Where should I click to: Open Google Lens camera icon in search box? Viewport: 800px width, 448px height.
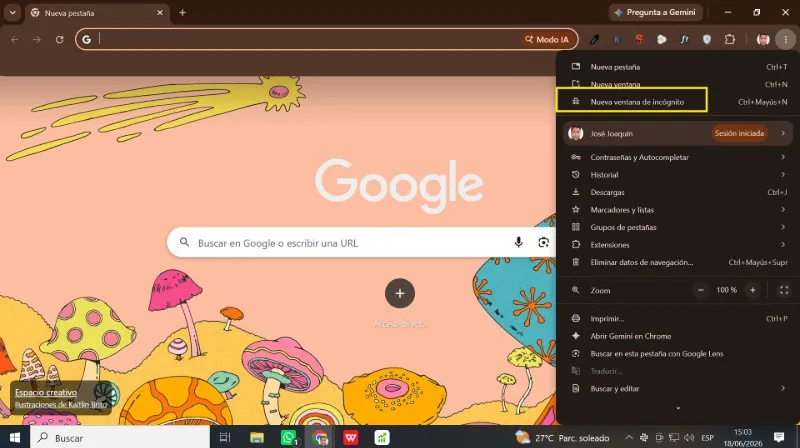(x=543, y=242)
